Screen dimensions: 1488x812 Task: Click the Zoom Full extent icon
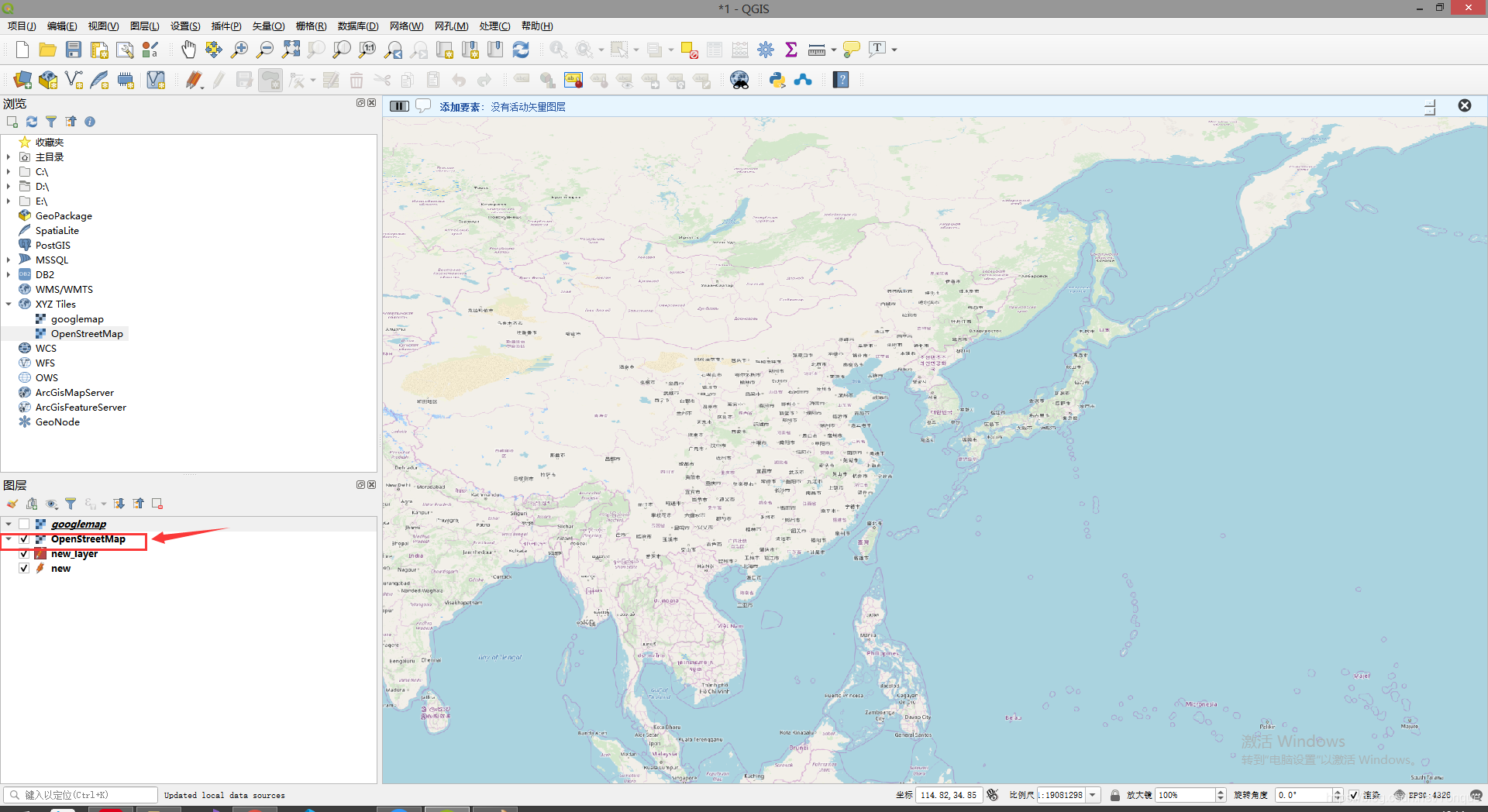[291, 50]
